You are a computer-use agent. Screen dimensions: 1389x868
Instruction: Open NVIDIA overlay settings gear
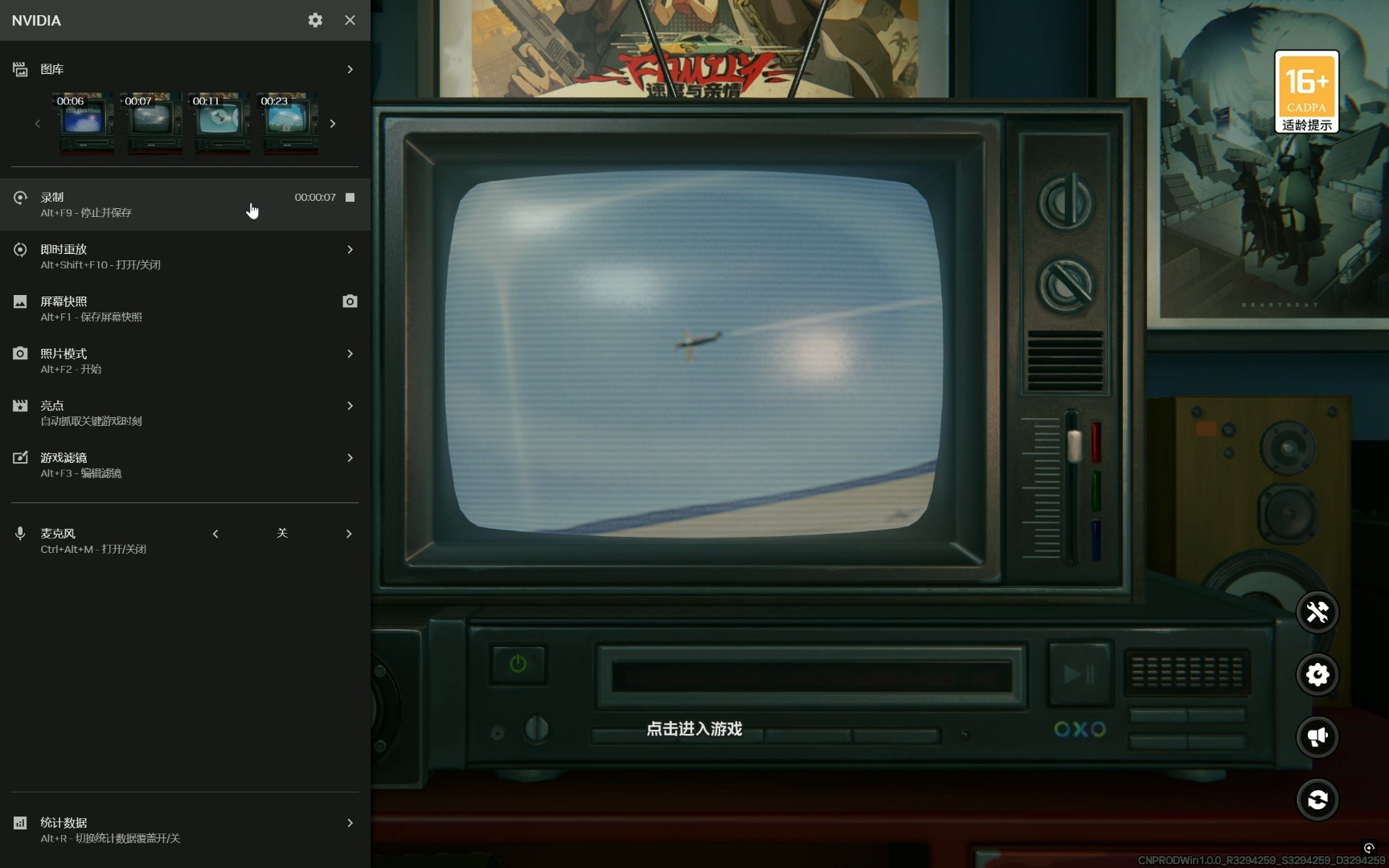(x=315, y=20)
